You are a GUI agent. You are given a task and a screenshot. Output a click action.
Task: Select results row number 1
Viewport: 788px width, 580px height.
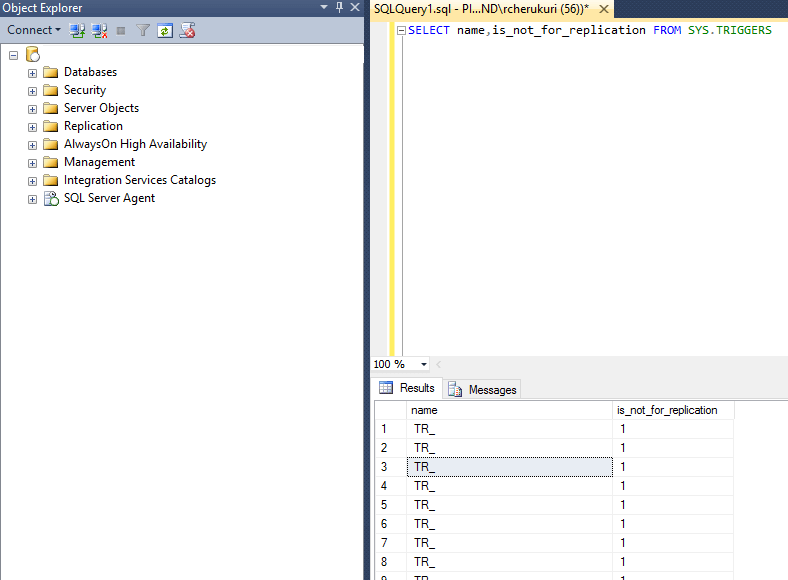(x=390, y=429)
